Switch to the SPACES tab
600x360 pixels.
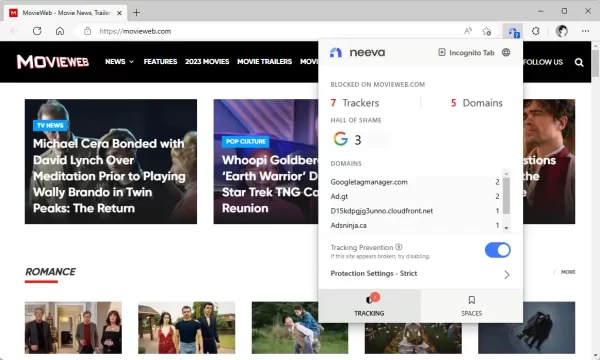coord(471,306)
